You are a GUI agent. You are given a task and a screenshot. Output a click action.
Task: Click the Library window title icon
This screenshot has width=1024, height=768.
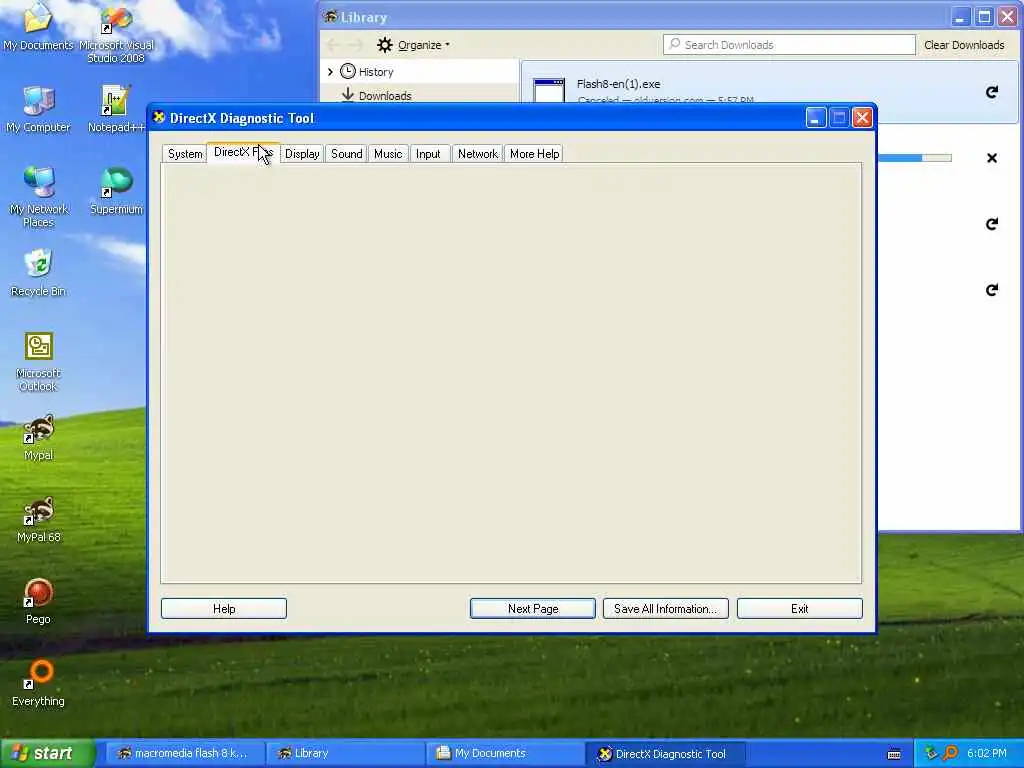pos(330,17)
